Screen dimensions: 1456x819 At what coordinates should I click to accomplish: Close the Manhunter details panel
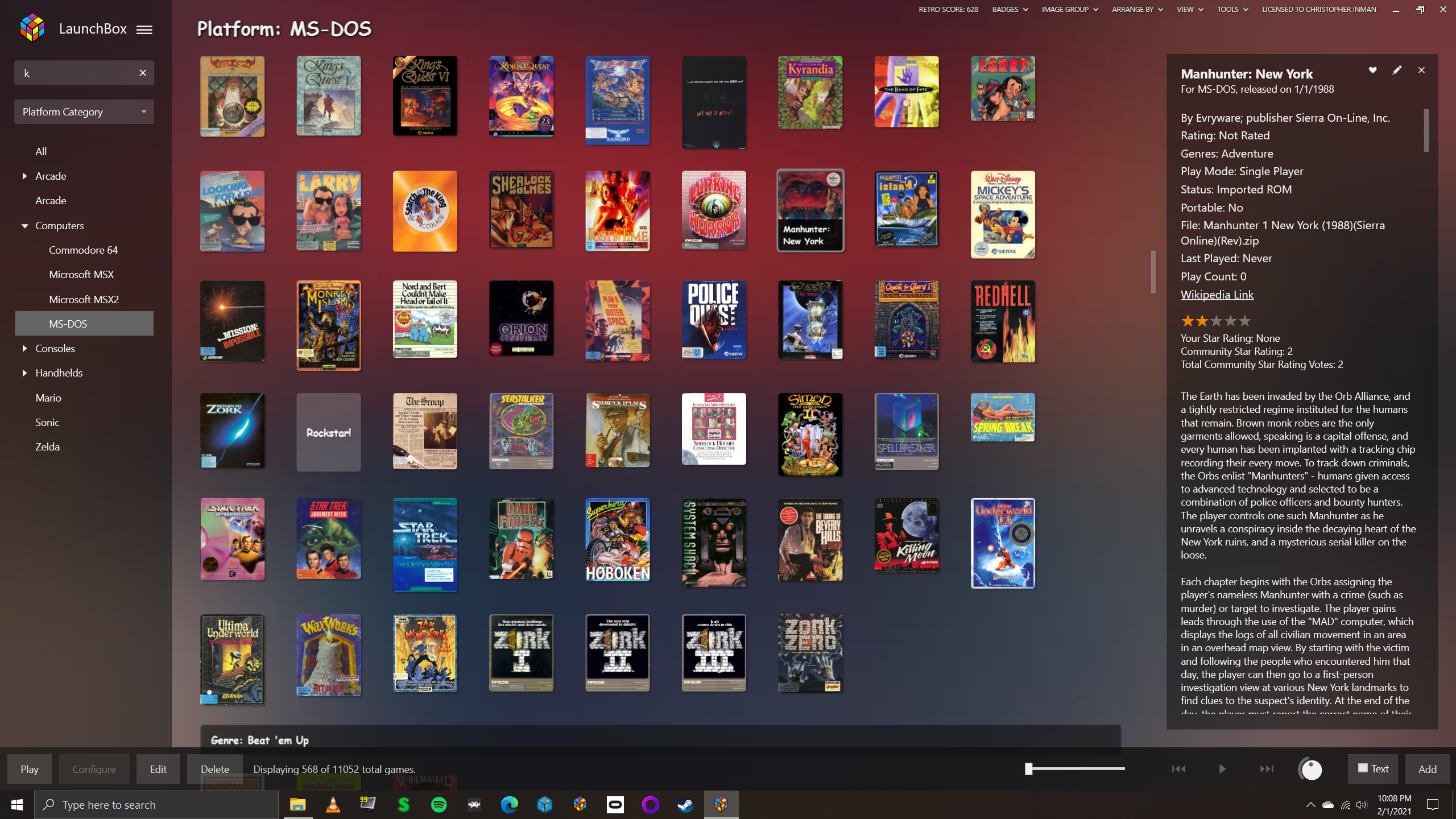tap(1421, 70)
